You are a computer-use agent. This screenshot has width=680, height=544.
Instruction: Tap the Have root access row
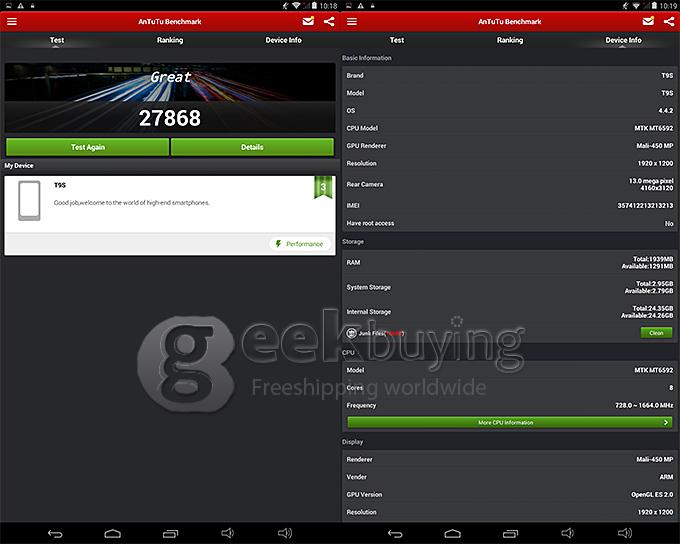[510, 223]
